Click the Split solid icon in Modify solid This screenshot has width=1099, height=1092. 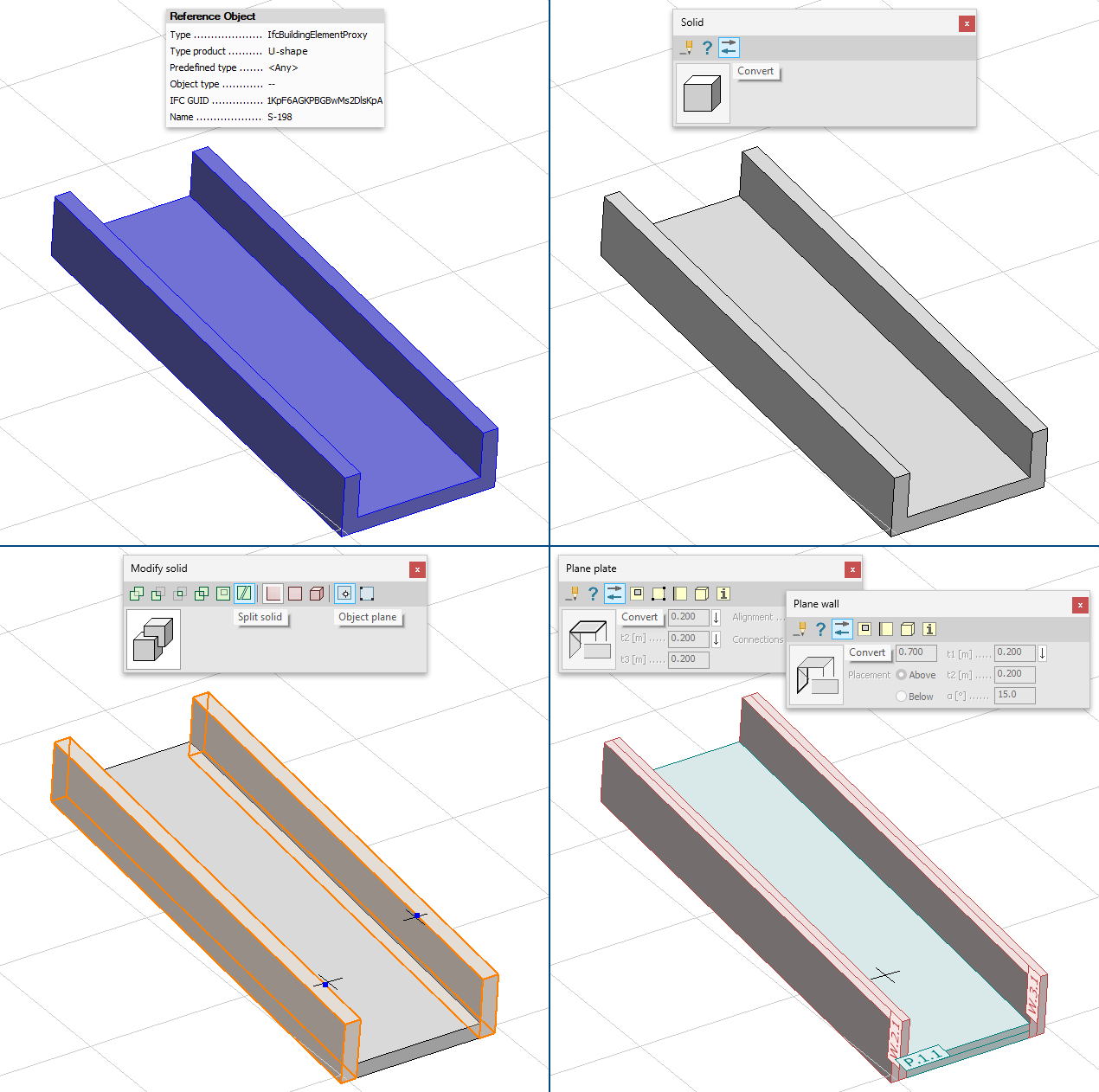[245, 594]
